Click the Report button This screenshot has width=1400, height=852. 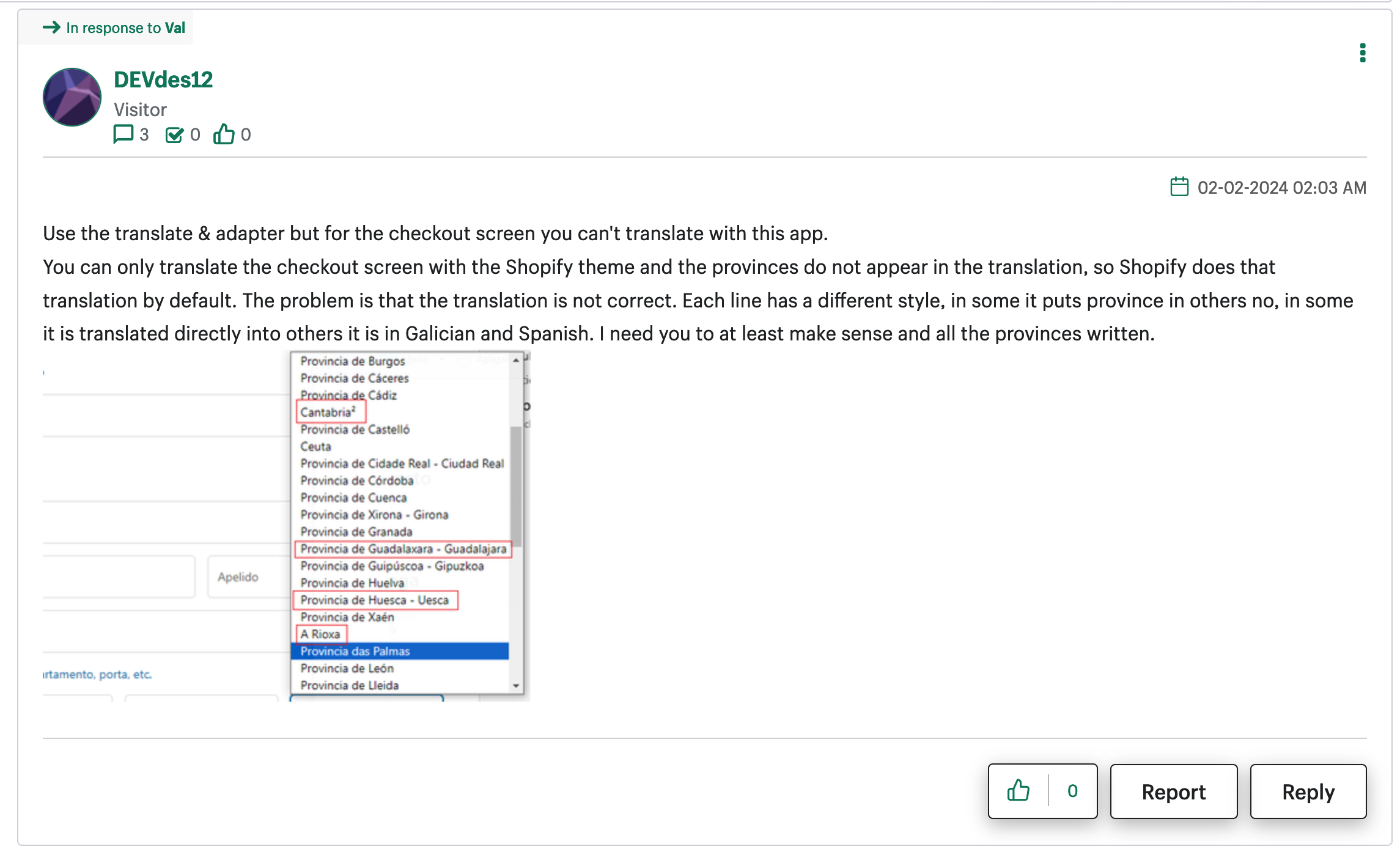(x=1173, y=791)
